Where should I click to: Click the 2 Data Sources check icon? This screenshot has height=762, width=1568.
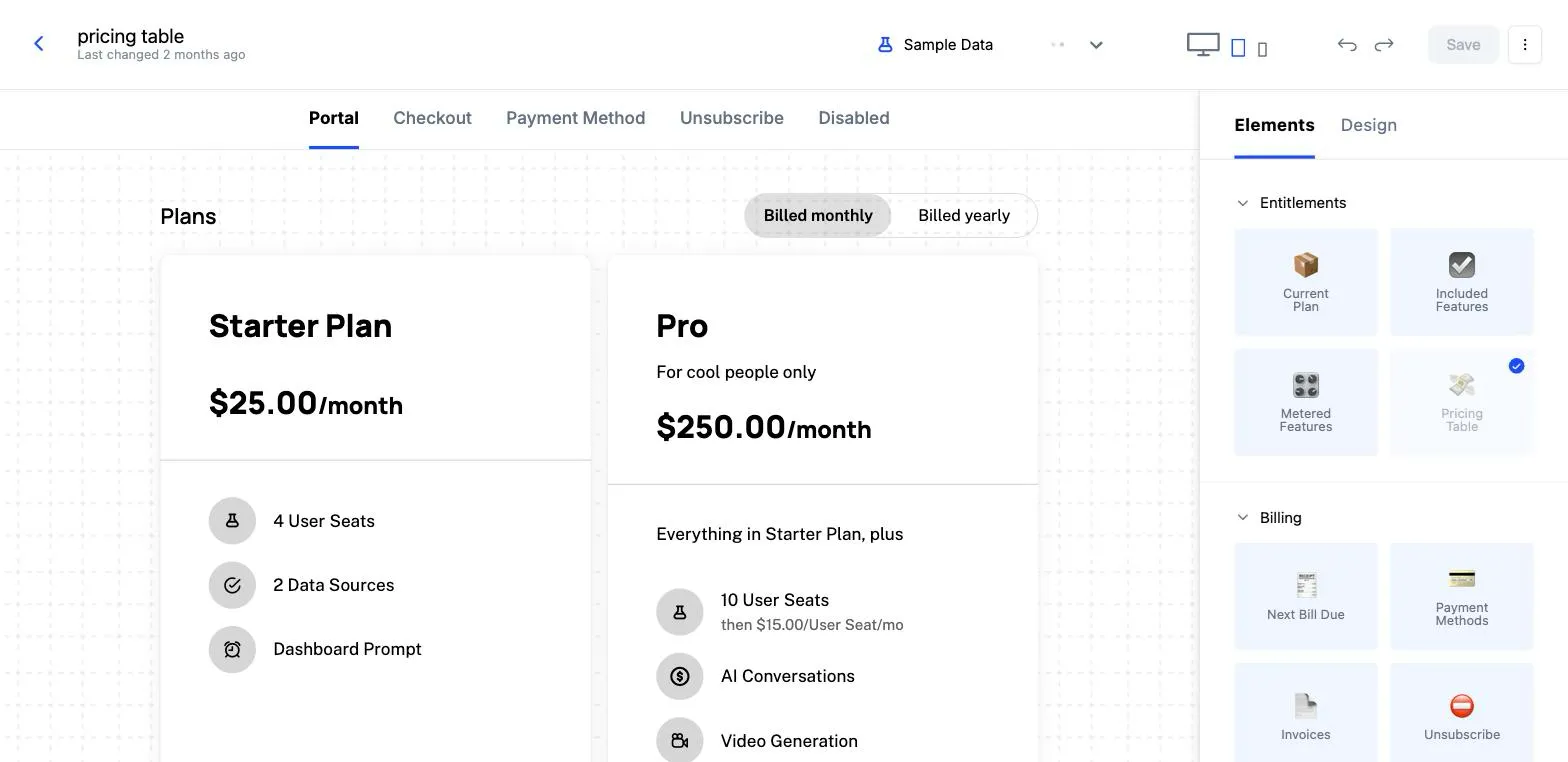point(232,585)
